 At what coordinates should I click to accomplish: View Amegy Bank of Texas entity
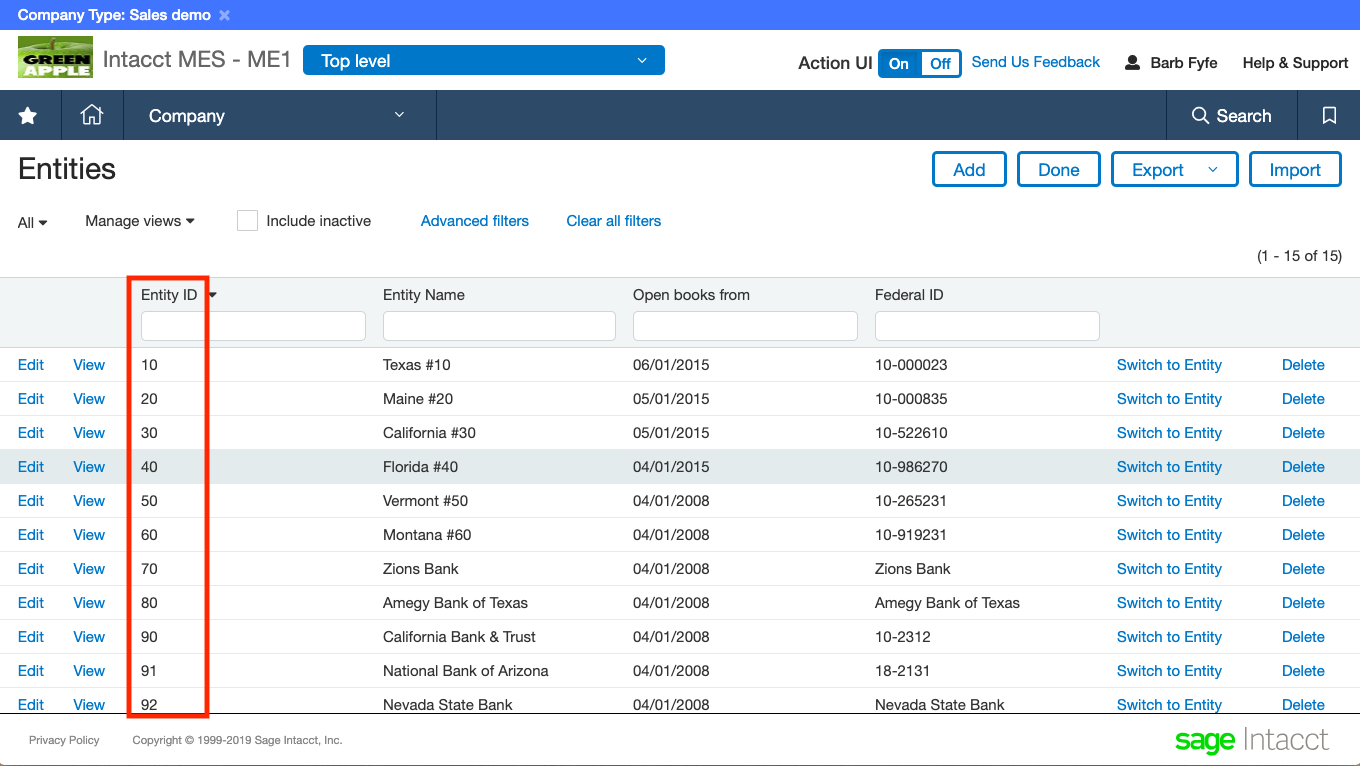89,603
